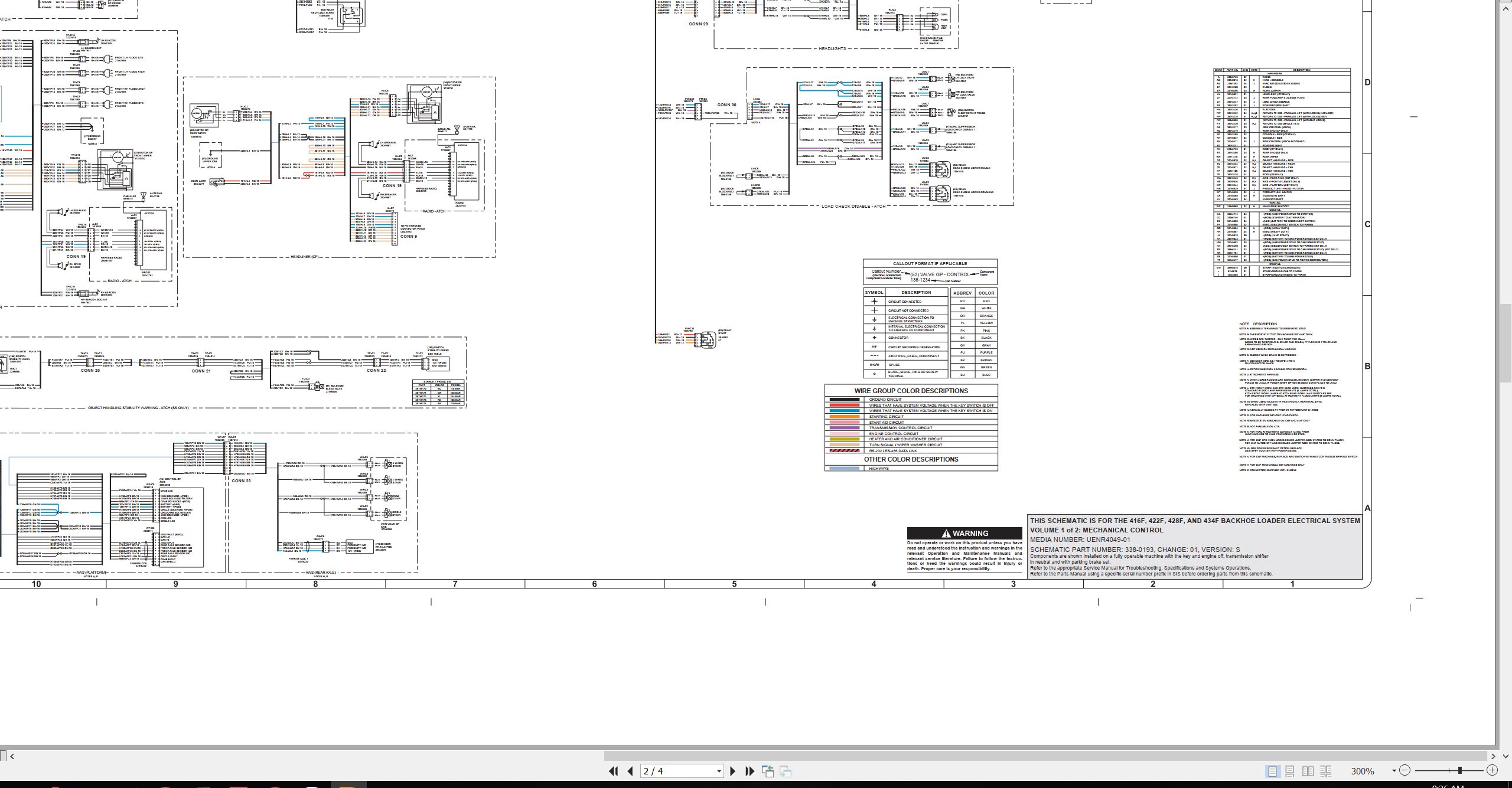This screenshot has height=788, width=1512.
Task: Click the GROUND CIRCUIT black legend swatch
Action: click(844, 399)
